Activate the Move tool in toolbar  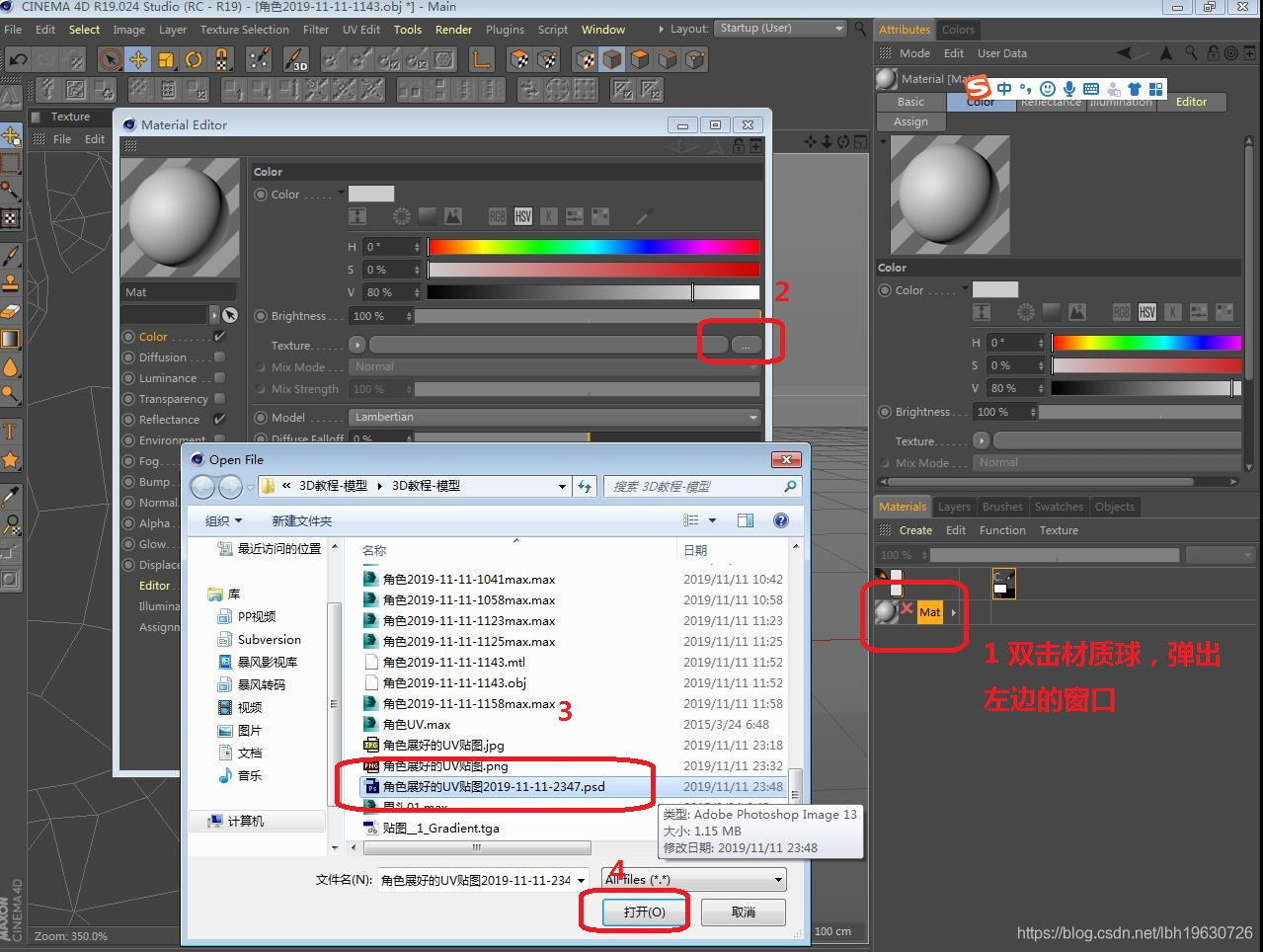coord(138,60)
